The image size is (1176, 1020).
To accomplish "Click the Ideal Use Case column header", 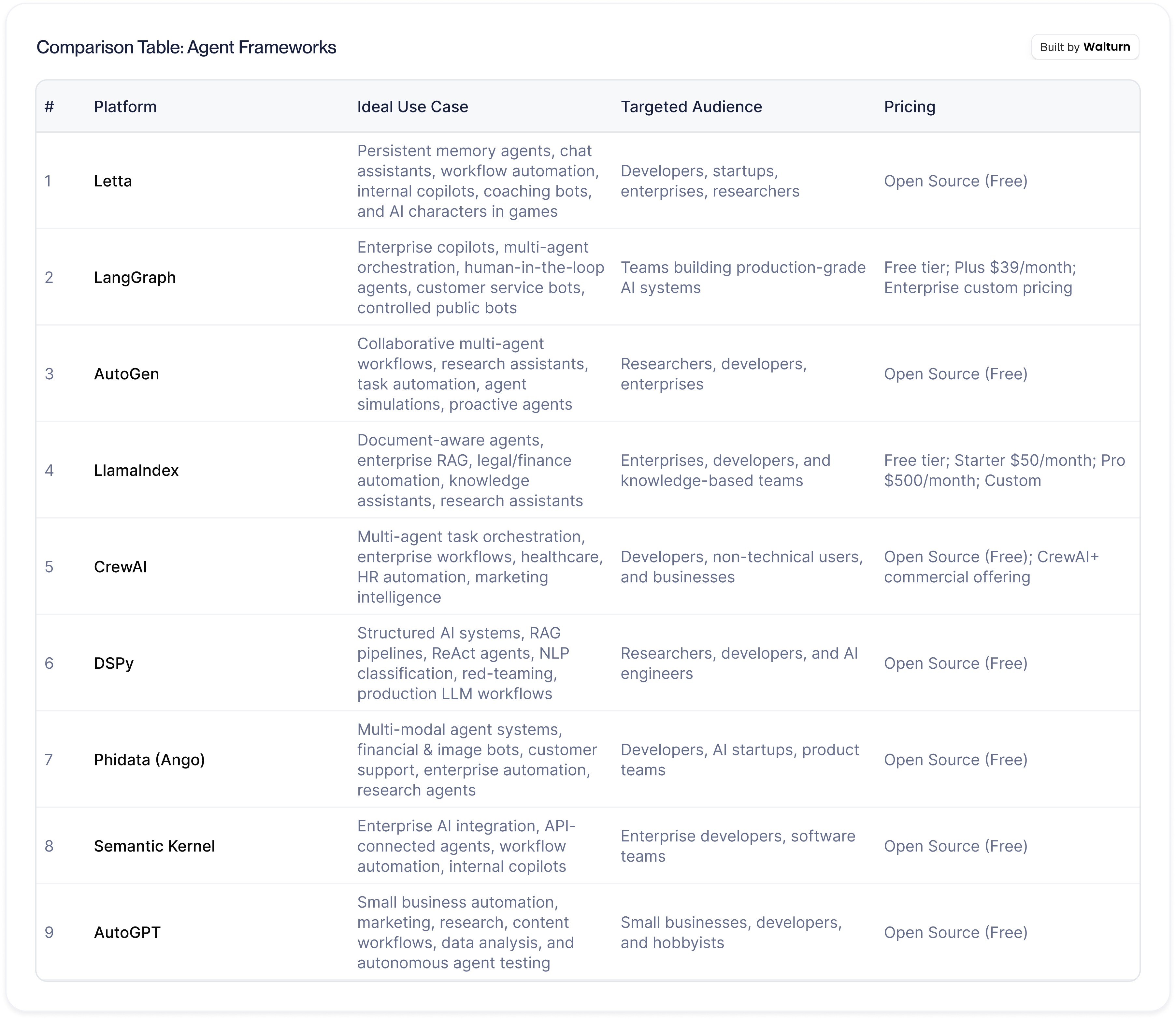I will (x=412, y=107).
